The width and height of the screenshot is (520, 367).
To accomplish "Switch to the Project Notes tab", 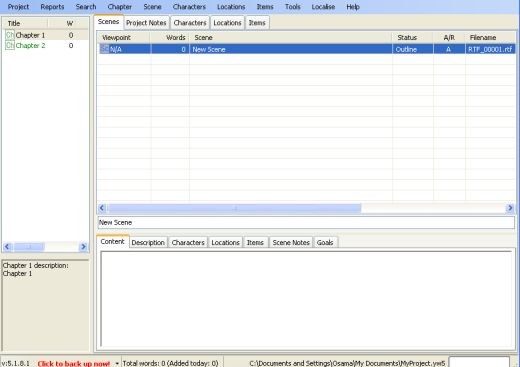I will coord(146,23).
